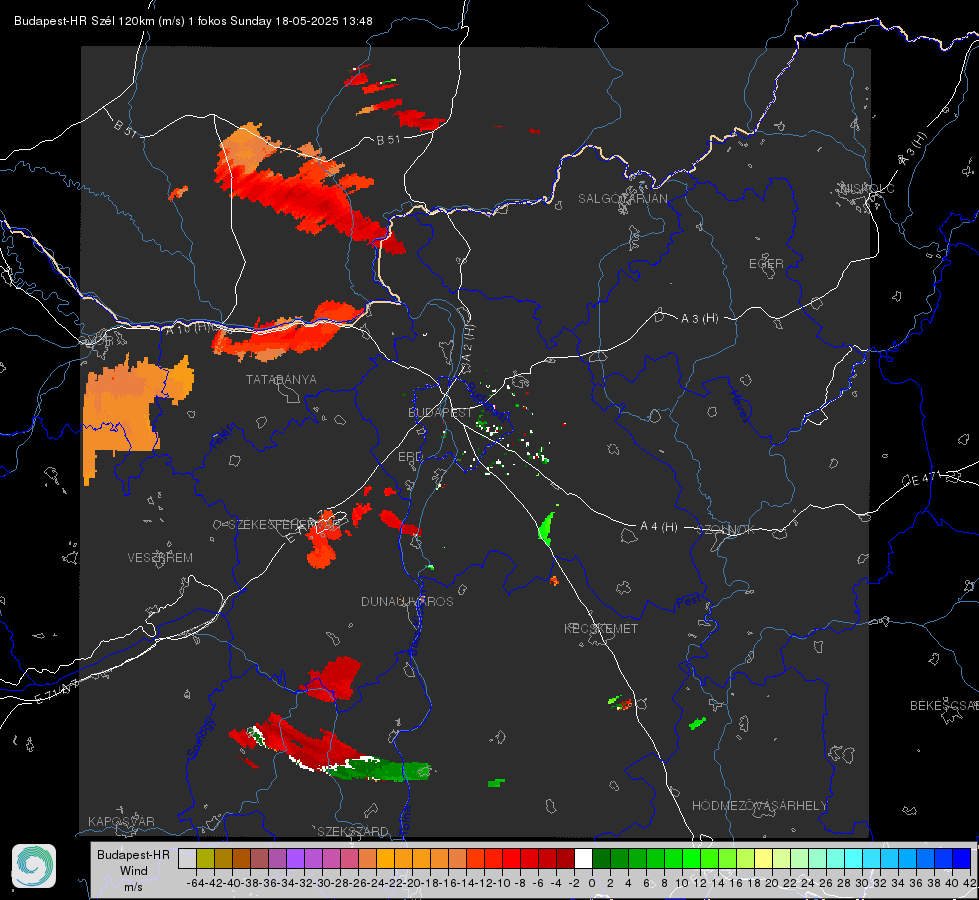
Task: Select the Somogy county label
Action: pyautogui.click(x=201, y=738)
